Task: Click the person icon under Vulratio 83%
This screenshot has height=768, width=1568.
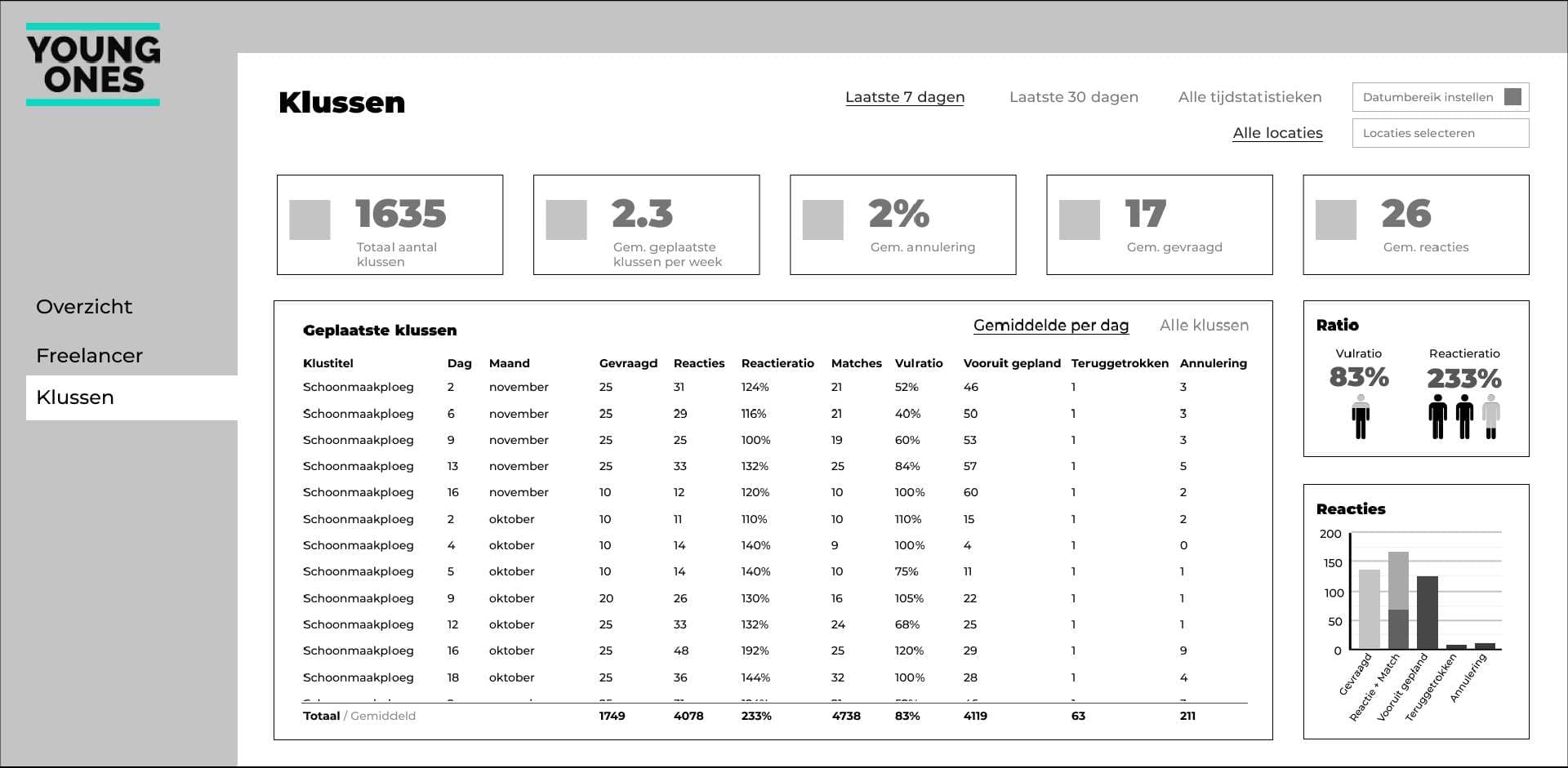Action: [1360, 417]
